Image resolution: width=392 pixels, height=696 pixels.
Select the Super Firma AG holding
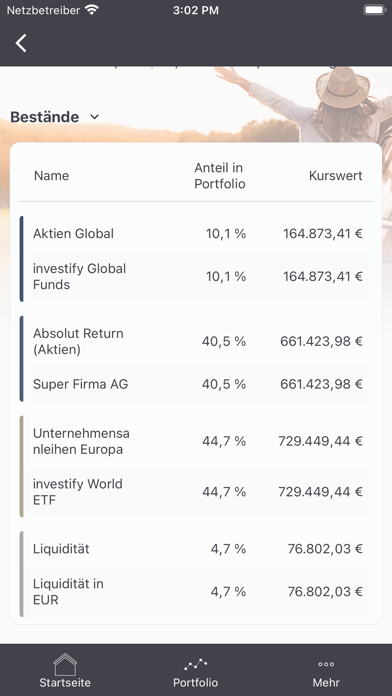(196, 384)
